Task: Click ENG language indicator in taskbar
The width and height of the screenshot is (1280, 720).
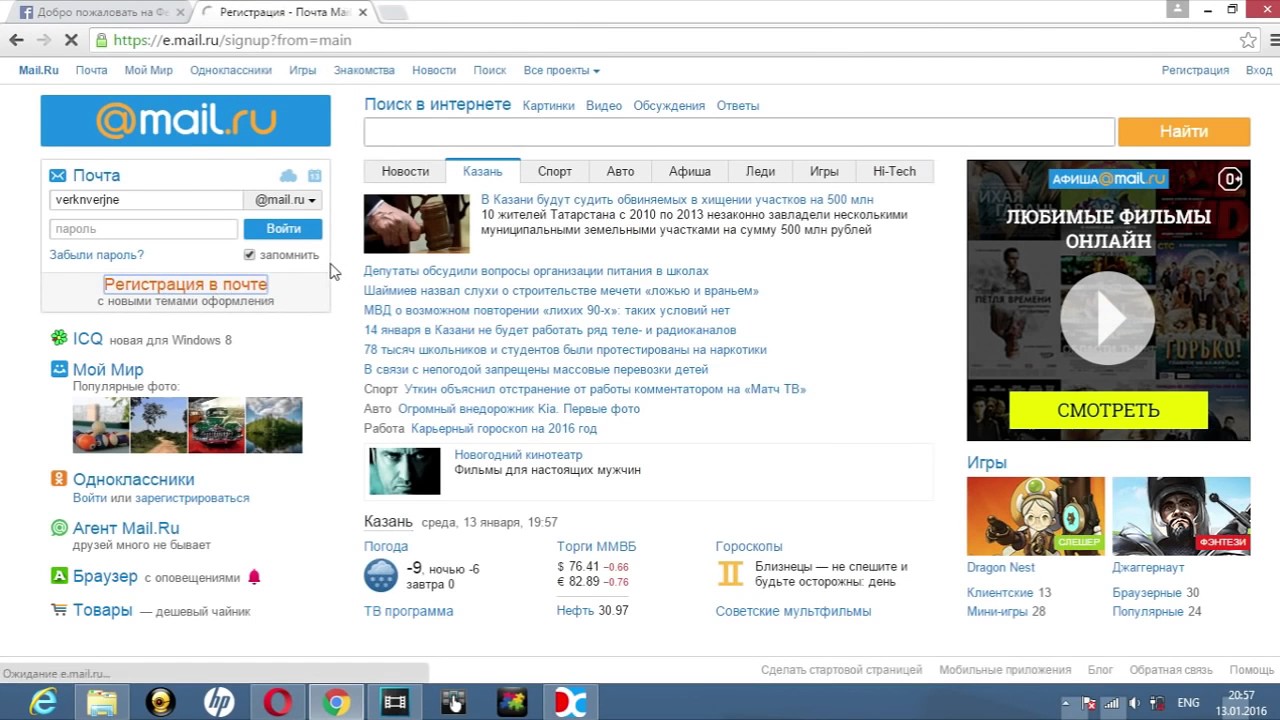Action: [x=1188, y=703]
